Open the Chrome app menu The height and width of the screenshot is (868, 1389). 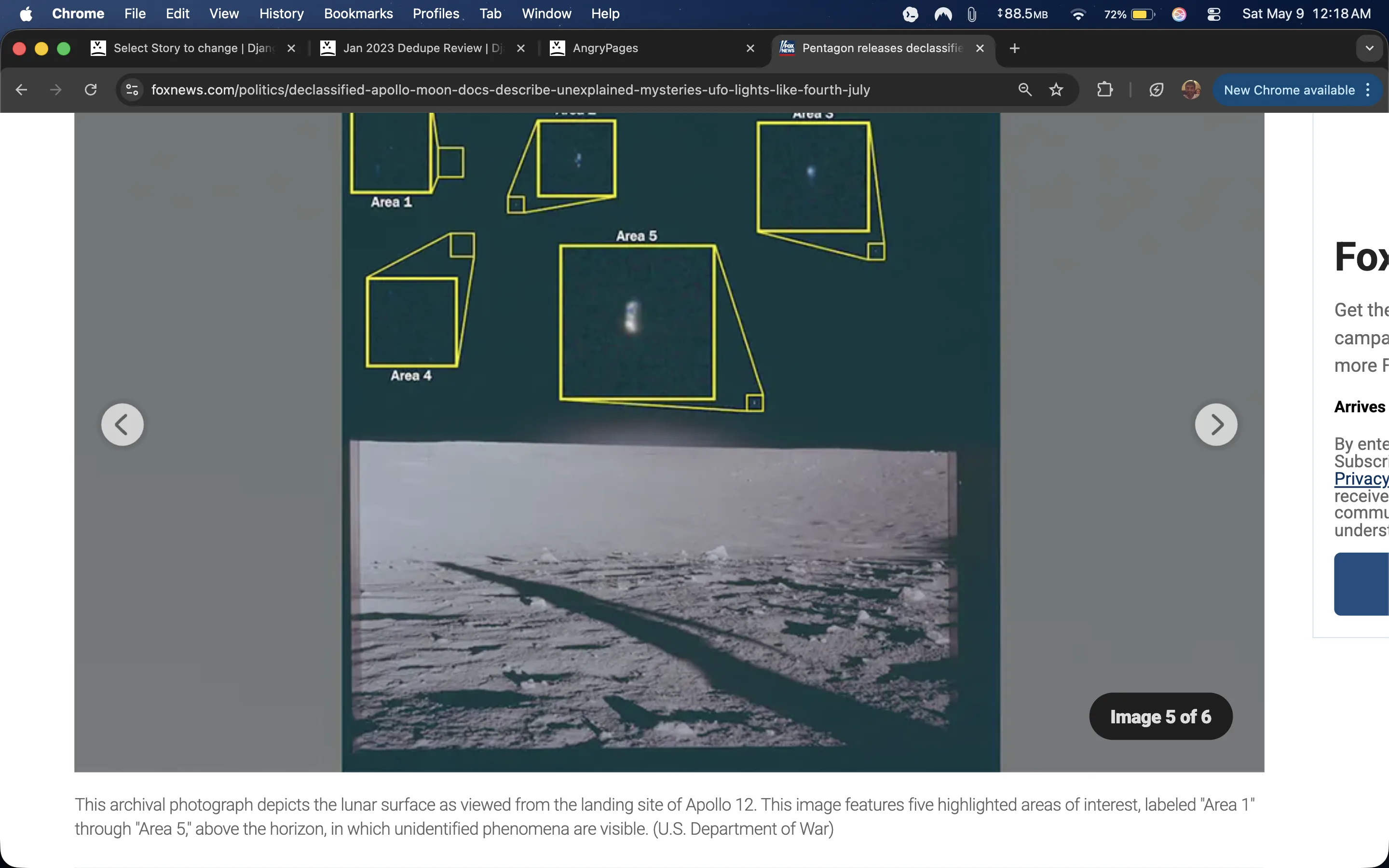point(78,14)
